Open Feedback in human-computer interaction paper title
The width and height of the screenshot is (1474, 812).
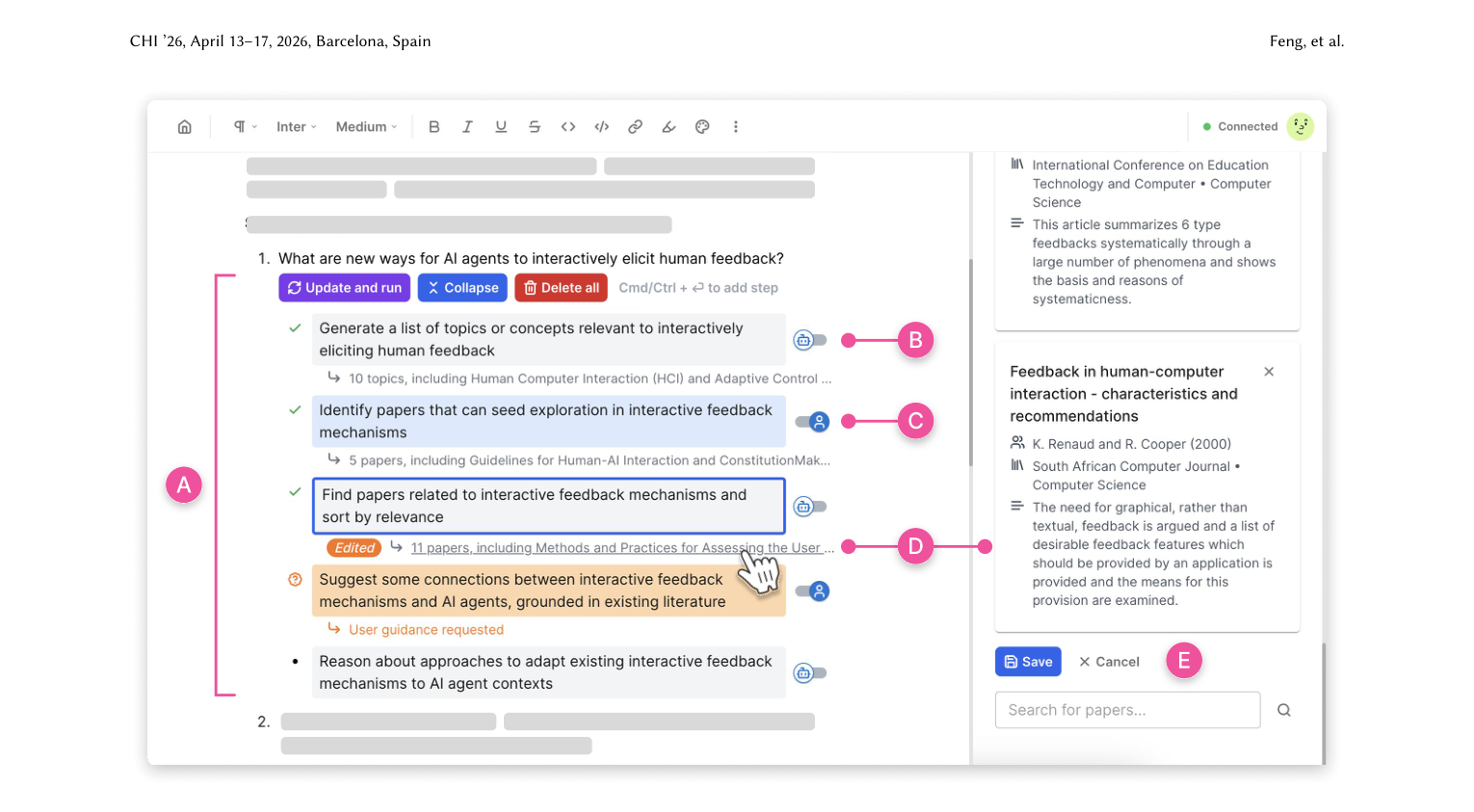1123,394
